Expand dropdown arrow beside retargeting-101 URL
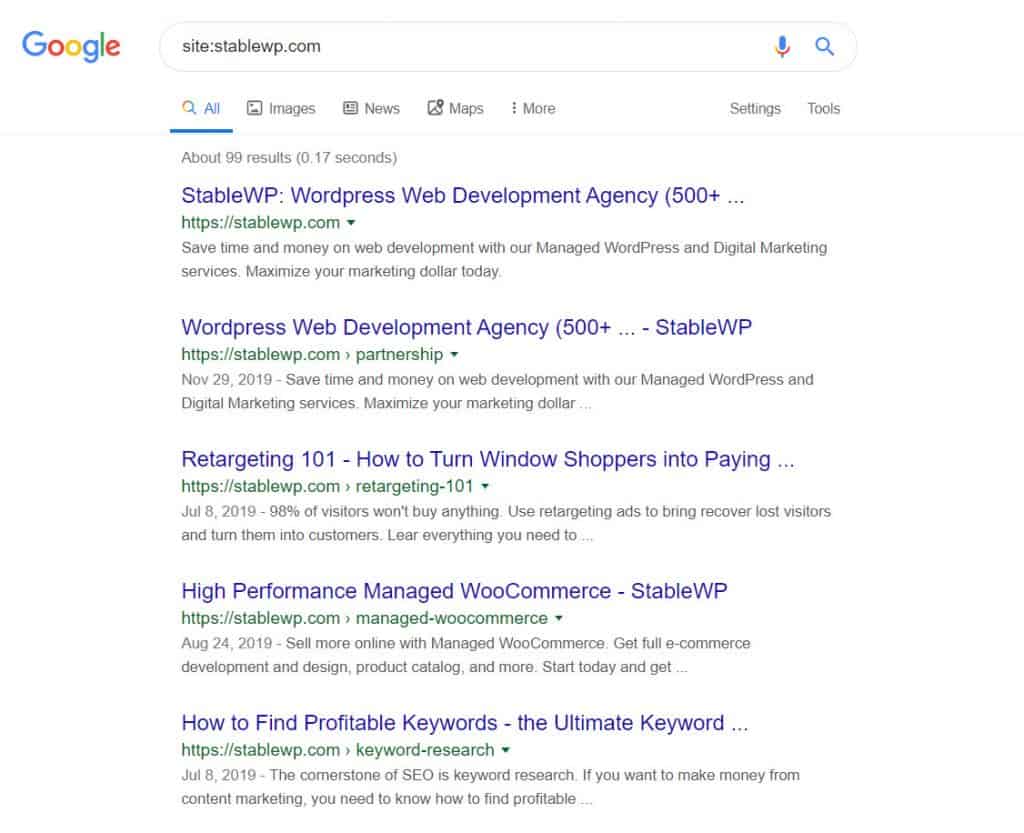Viewport: 1024px width, 833px height. point(485,486)
